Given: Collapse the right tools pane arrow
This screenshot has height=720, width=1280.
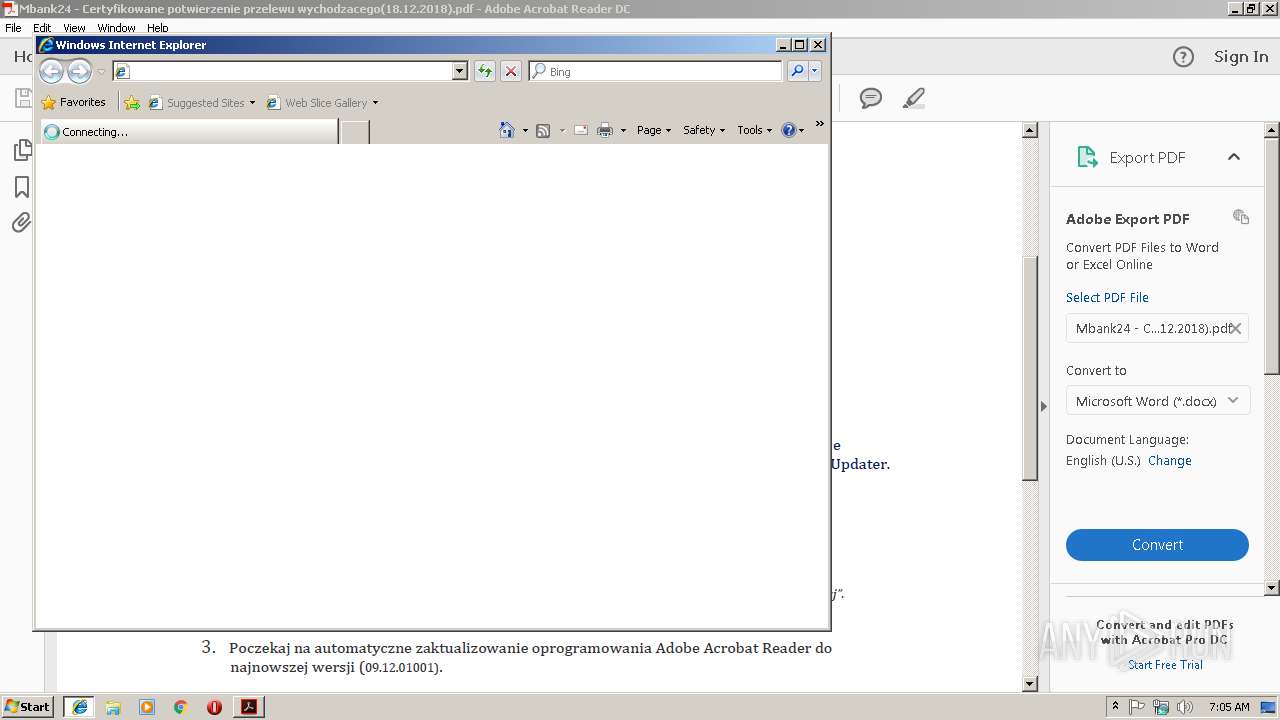Looking at the screenshot, I should 1044,406.
